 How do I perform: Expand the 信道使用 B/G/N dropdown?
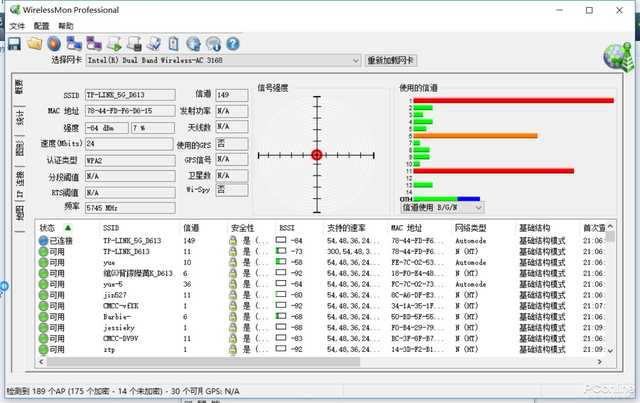(479, 208)
